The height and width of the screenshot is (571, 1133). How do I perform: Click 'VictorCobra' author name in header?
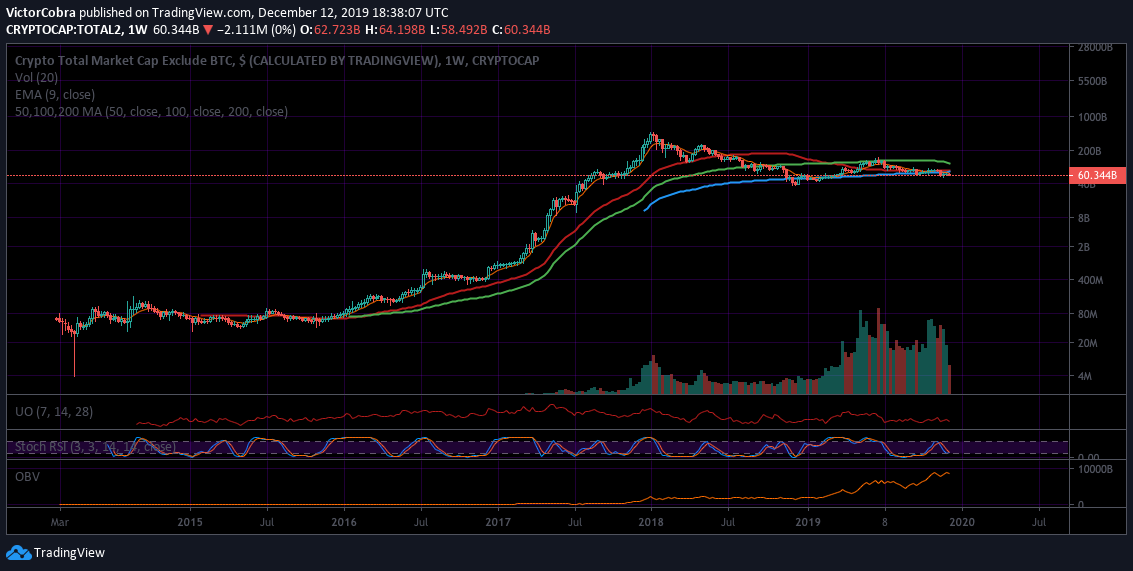40,12
